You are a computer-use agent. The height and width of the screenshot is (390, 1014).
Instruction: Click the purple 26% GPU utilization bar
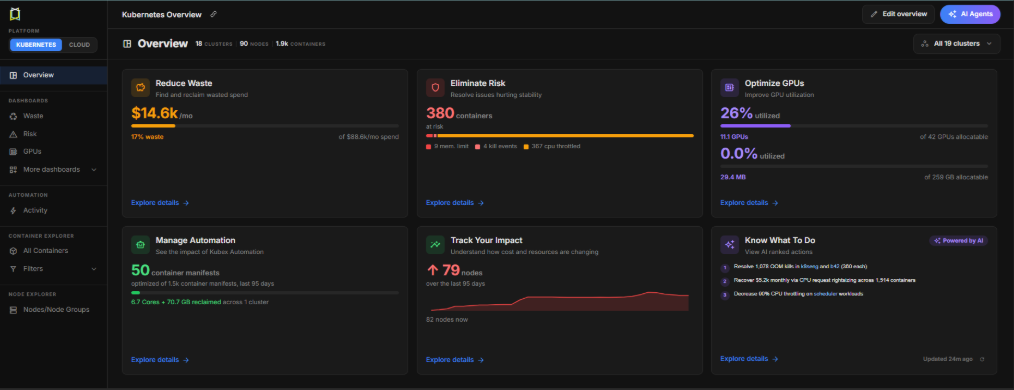(854, 125)
